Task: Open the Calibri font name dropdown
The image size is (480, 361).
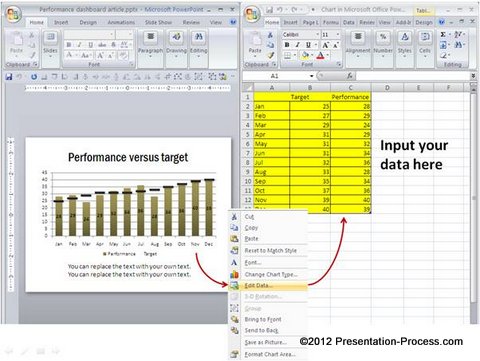Action: [x=317, y=34]
